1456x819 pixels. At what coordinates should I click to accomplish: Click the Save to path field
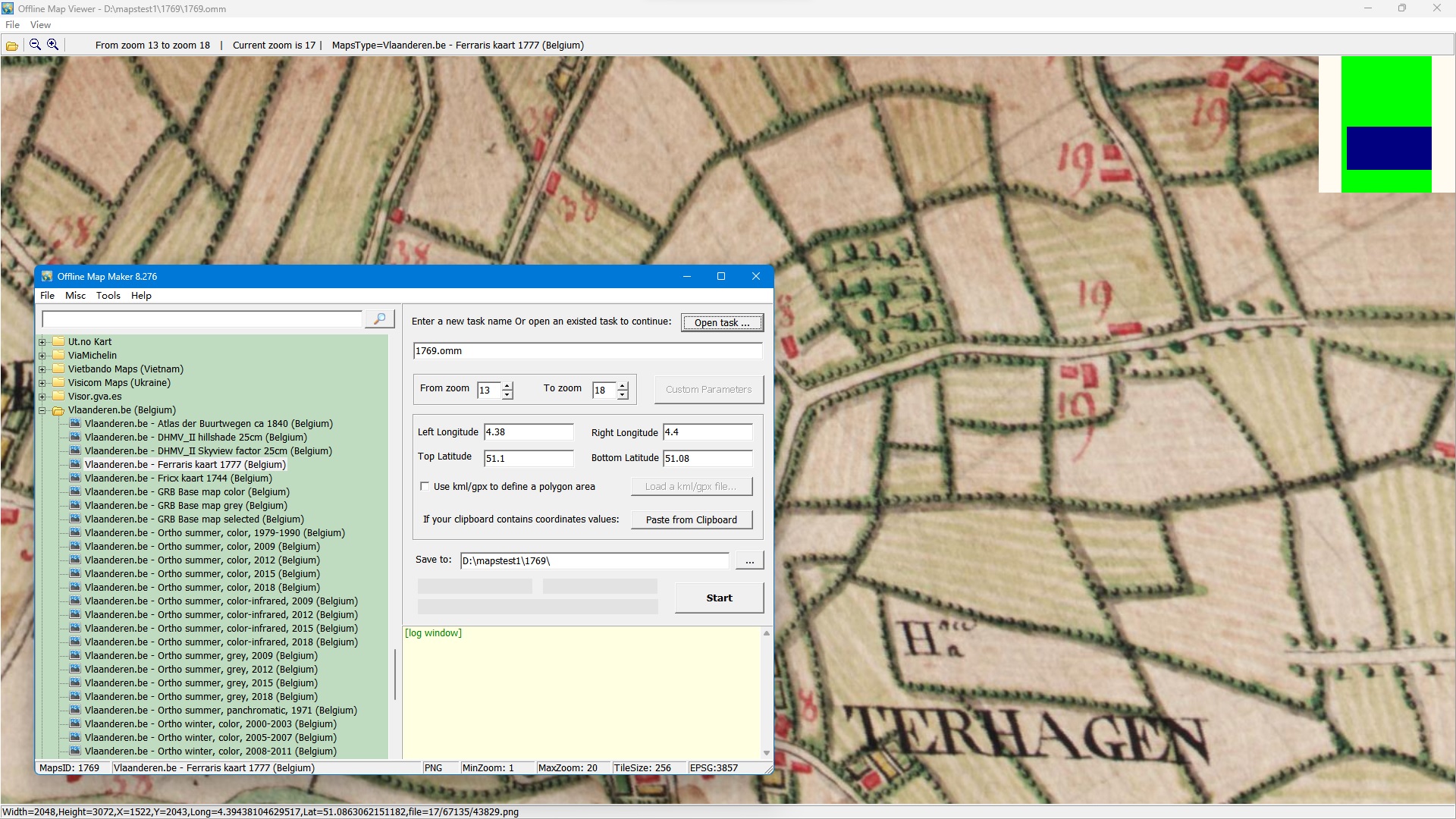point(595,560)
